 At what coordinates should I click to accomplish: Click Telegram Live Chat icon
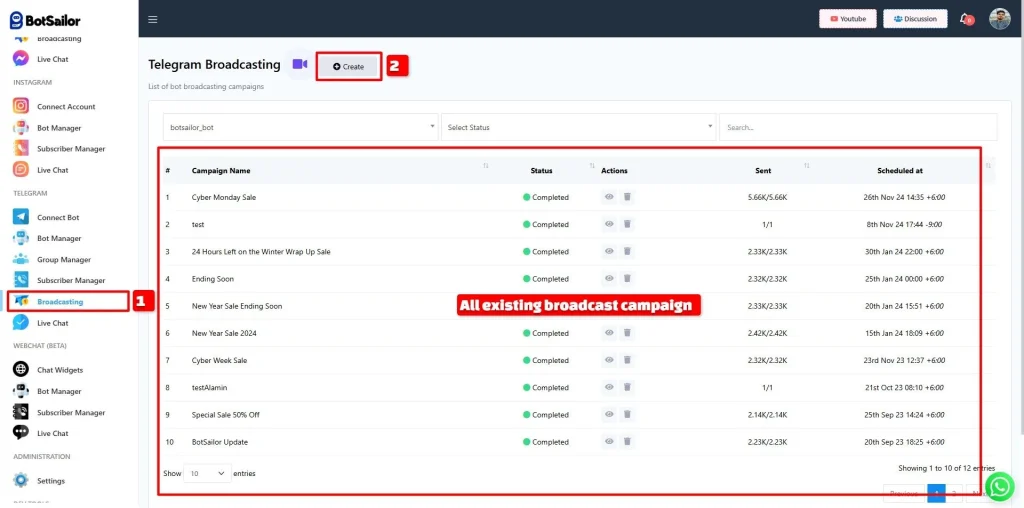pos(21,323)
